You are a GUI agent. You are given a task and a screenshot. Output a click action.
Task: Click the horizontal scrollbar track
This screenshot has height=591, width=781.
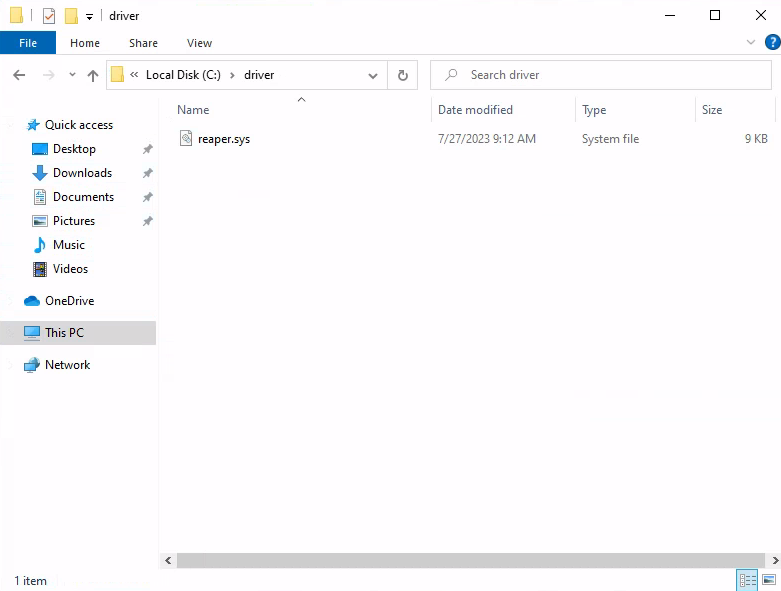click(x=471, y=560)
